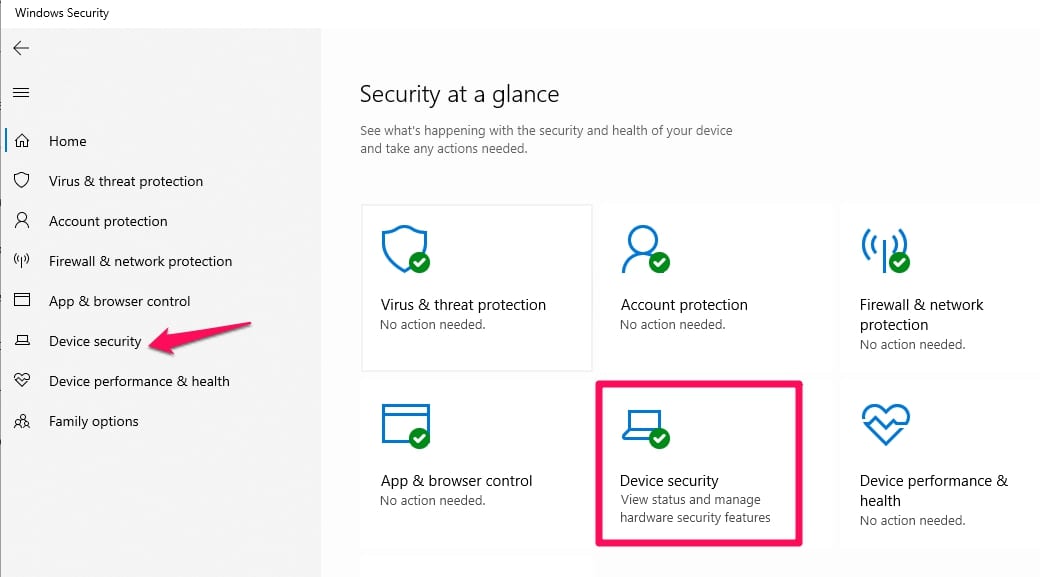Open the Virus & threat protection tile
1040x577 pixels.
476,288
